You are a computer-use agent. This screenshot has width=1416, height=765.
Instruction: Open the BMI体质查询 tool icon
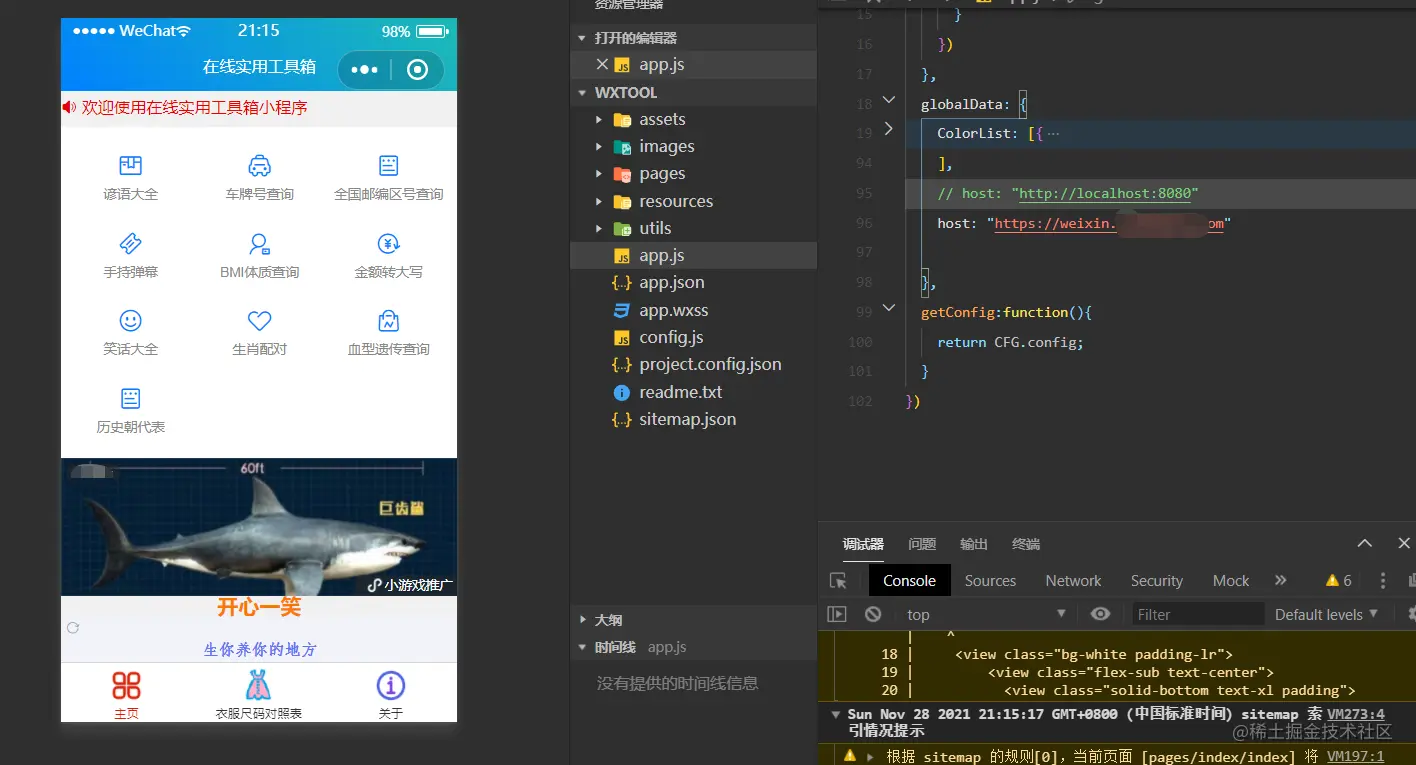(259, 242)
